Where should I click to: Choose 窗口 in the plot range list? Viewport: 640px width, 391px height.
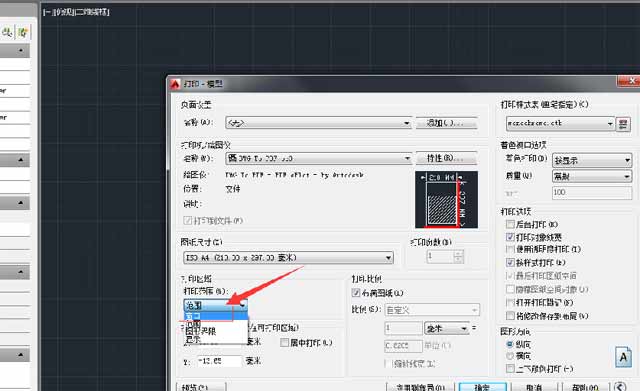[216, 316]
